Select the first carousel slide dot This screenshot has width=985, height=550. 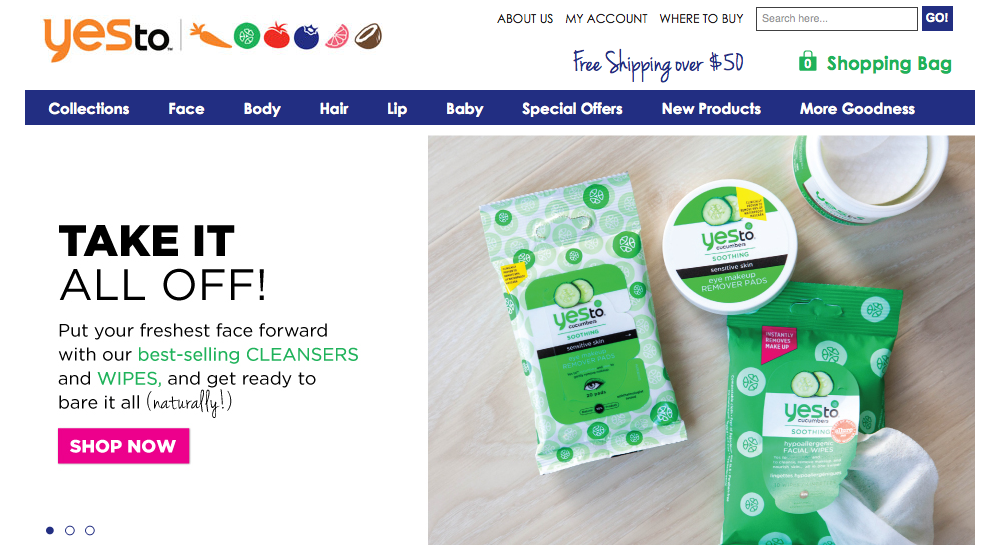[x=50, y=531]
